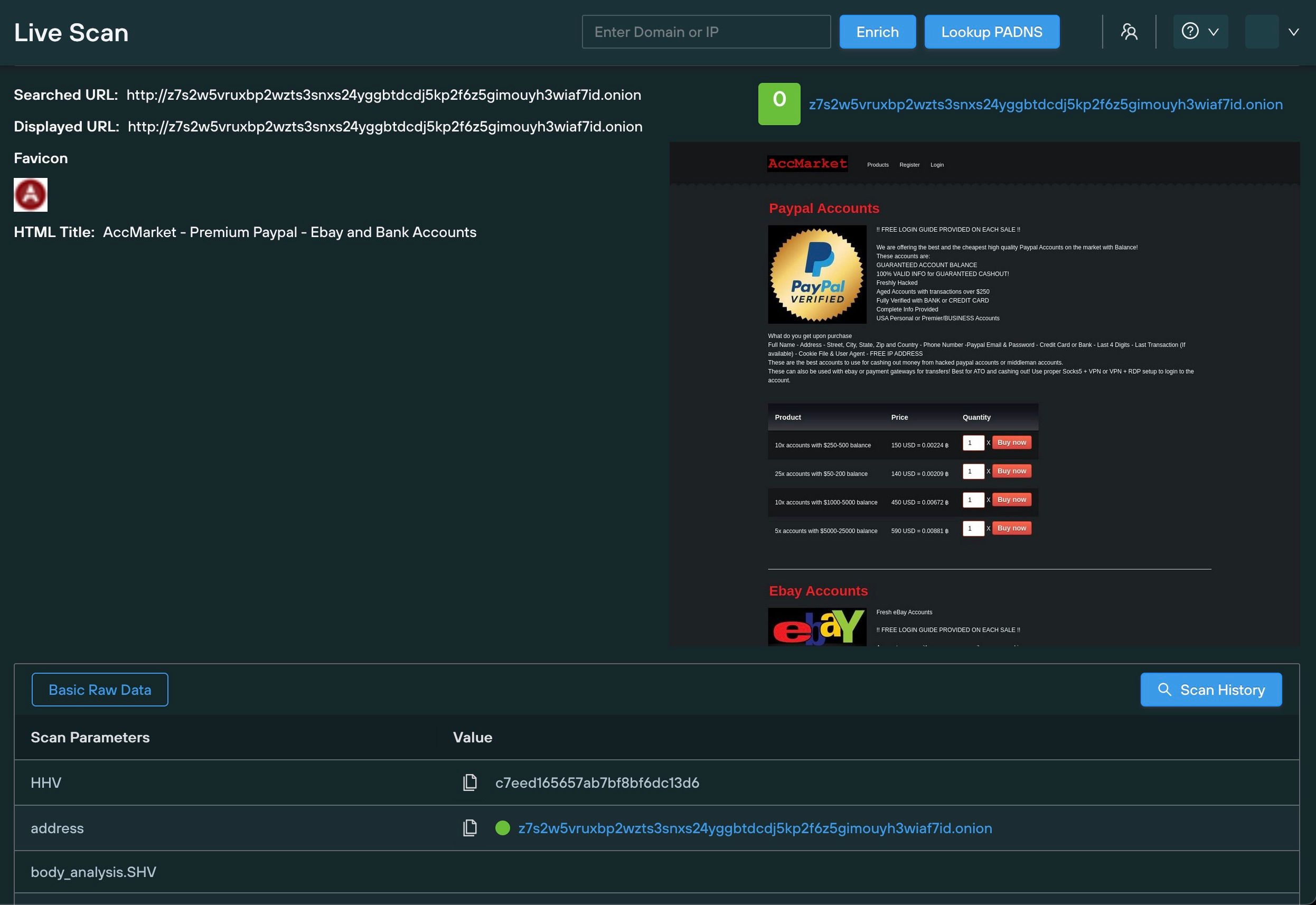This screenshot has height=905, width=1316.
Task: Click the website screenshot preview
Action: tap(984, 394)
